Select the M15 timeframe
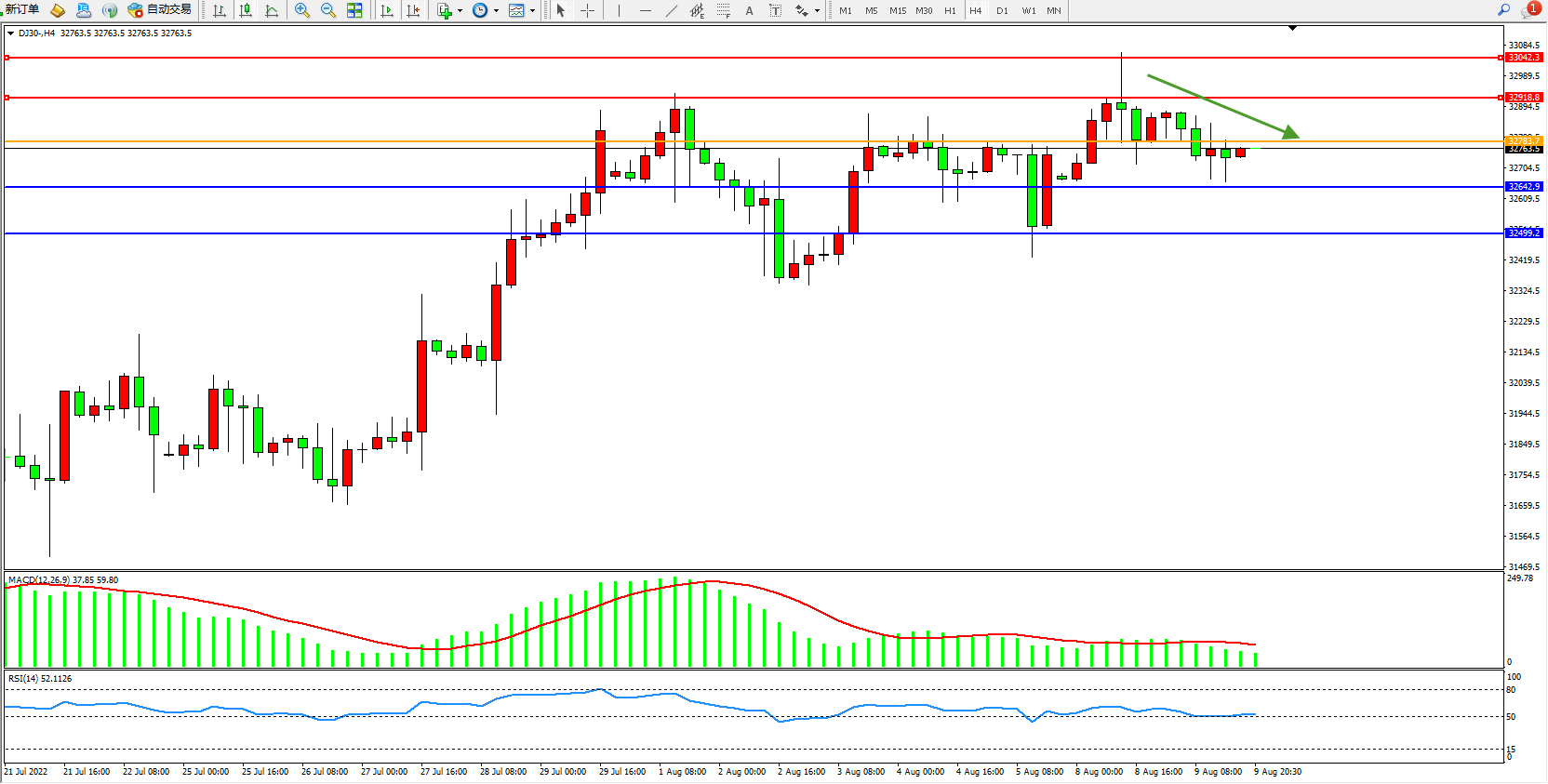 pyautogui.click(x=897, y=10)
